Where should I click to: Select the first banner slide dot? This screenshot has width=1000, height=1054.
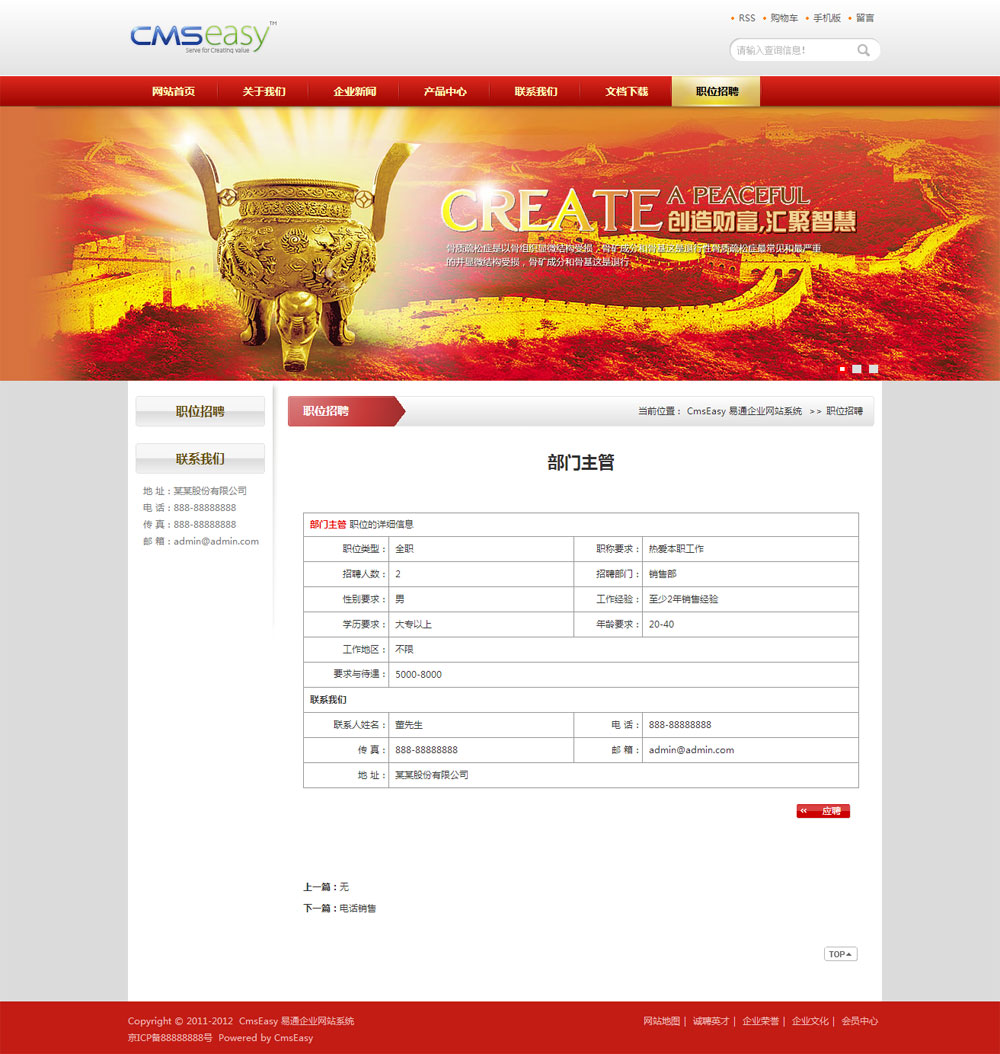tap(842, 369)
